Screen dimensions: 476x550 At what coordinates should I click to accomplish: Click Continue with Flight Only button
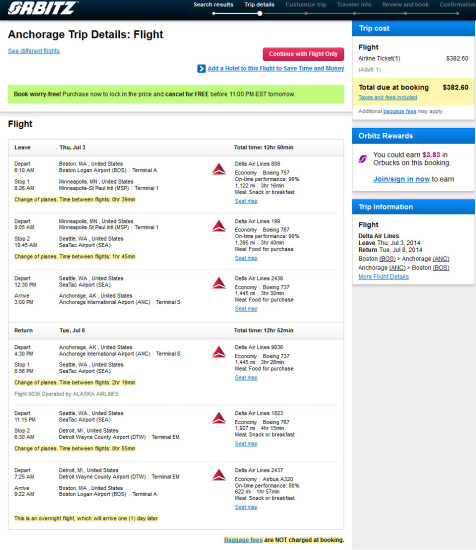coord(303,54)
